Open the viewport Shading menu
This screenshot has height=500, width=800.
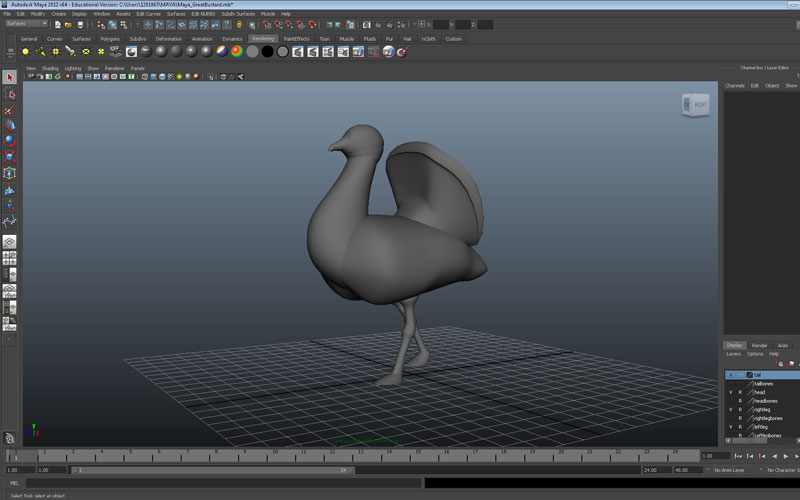(x=50, y=68)
